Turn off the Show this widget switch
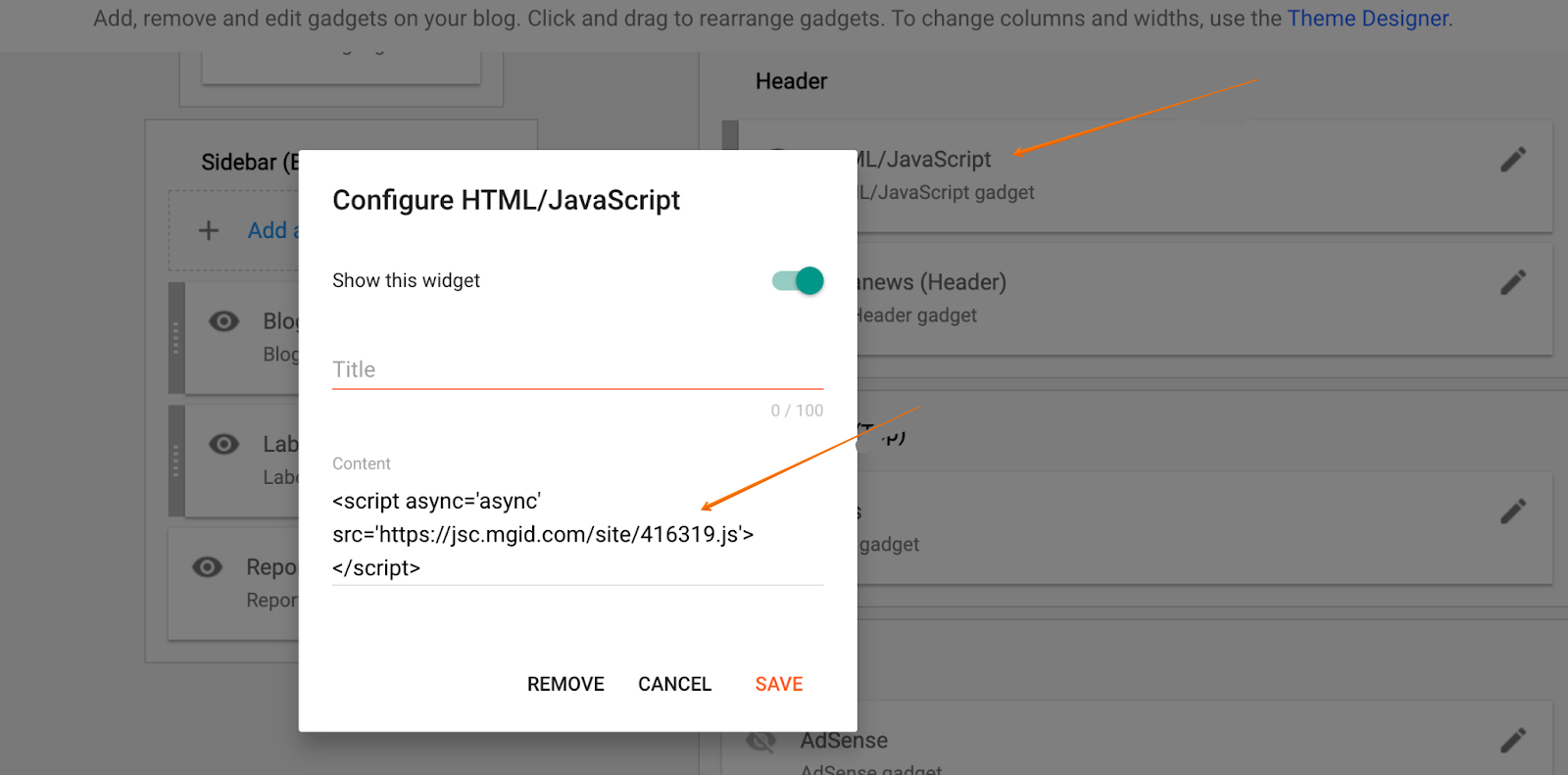Image resolution: width=1568 pixels, height=775 pixels. click(798, 281)
